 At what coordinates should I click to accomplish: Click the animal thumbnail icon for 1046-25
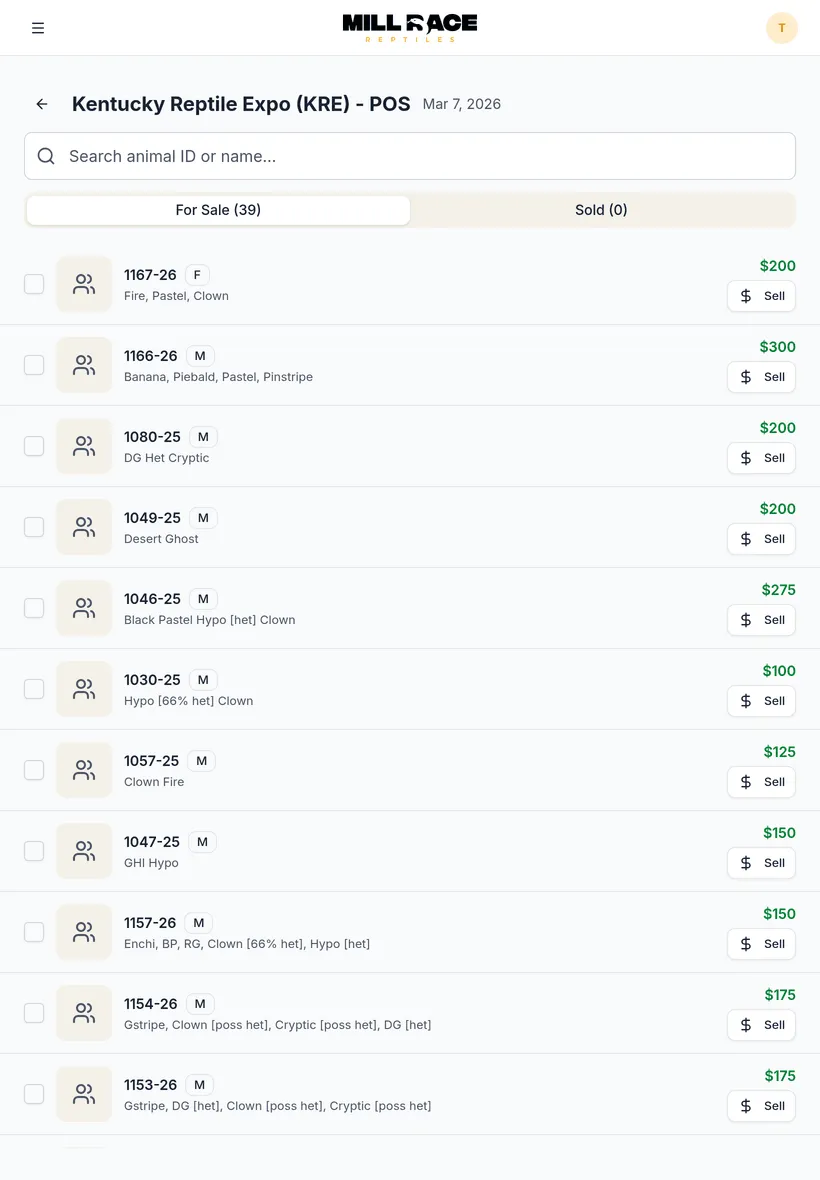84,608
